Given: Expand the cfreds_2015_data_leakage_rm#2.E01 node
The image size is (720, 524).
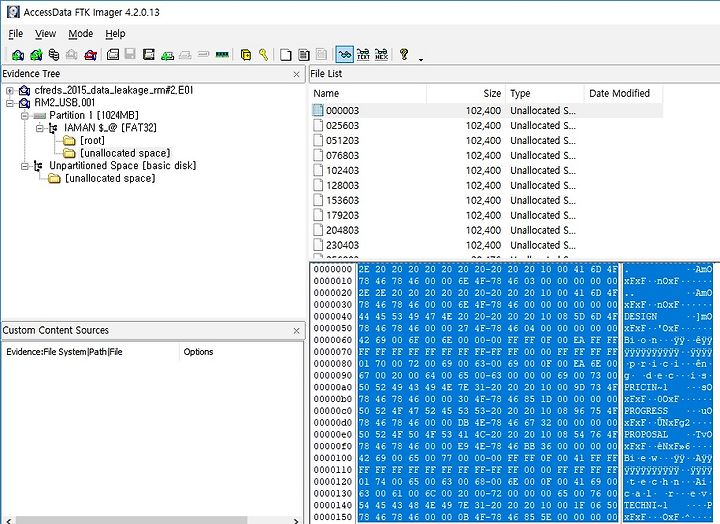Looking at the screenshot, I should pyautogui.click(x=10, y=90).
